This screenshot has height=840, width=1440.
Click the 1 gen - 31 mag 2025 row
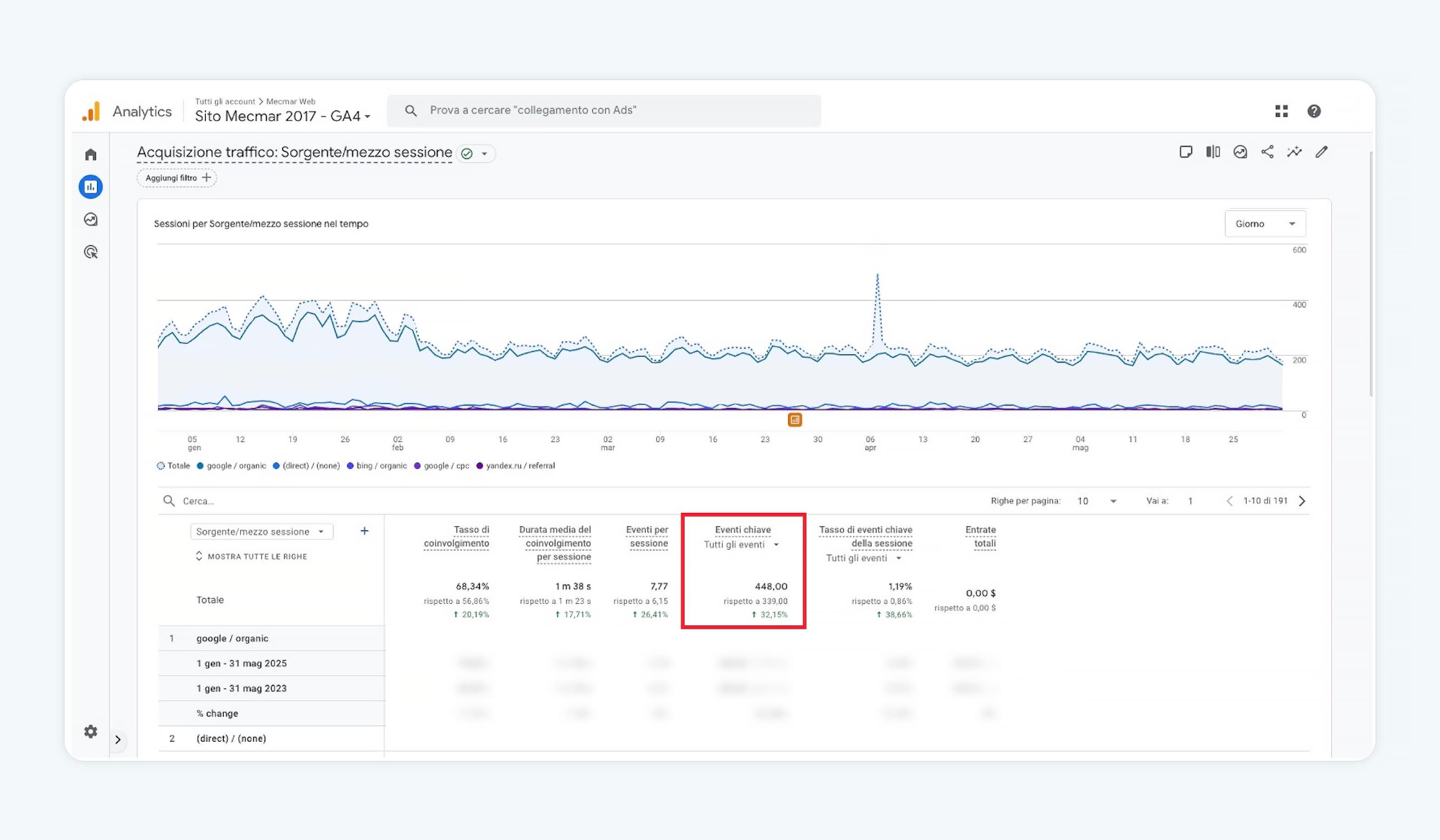tap(272, 664)
